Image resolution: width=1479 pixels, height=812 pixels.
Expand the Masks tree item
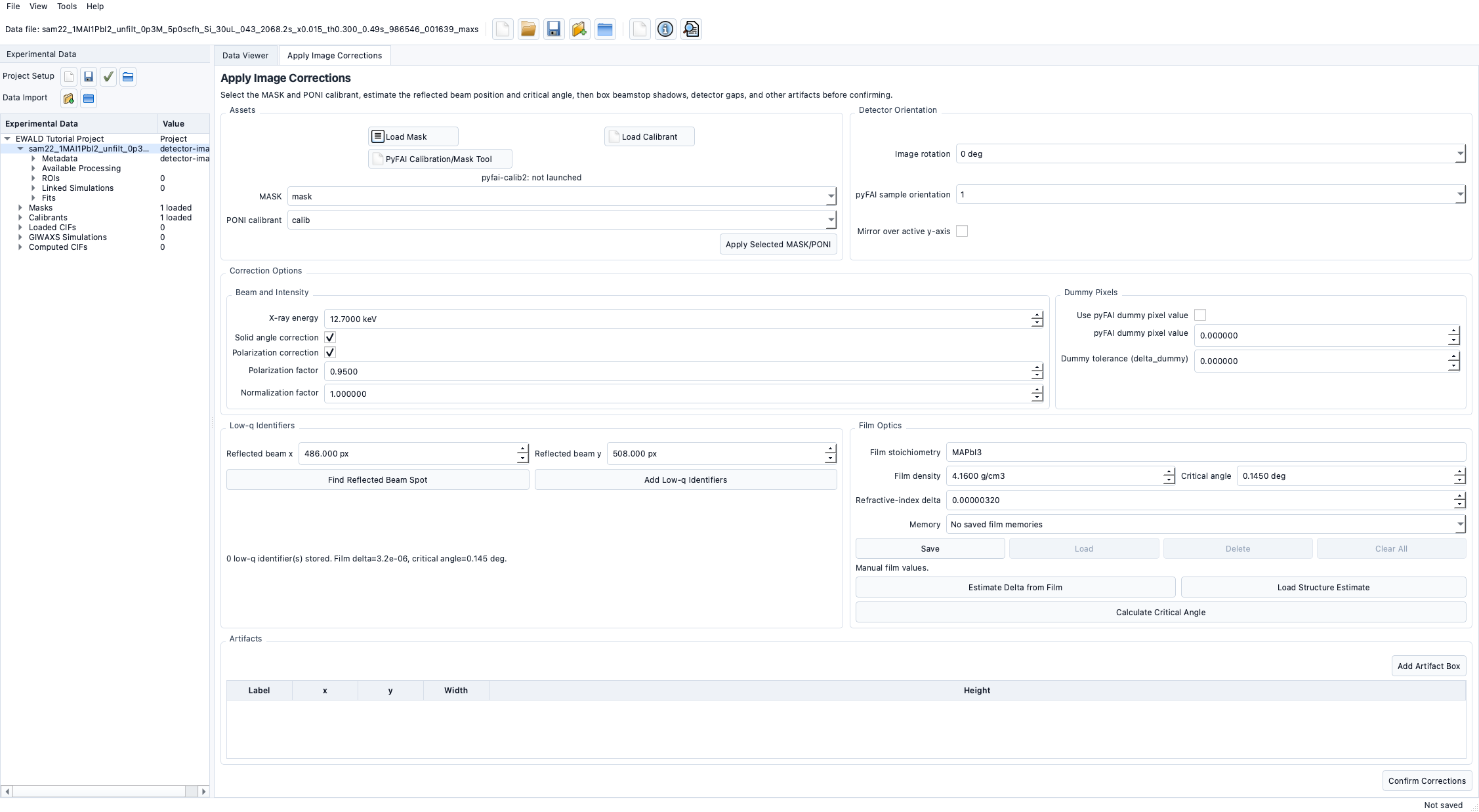tap(20, 208)
